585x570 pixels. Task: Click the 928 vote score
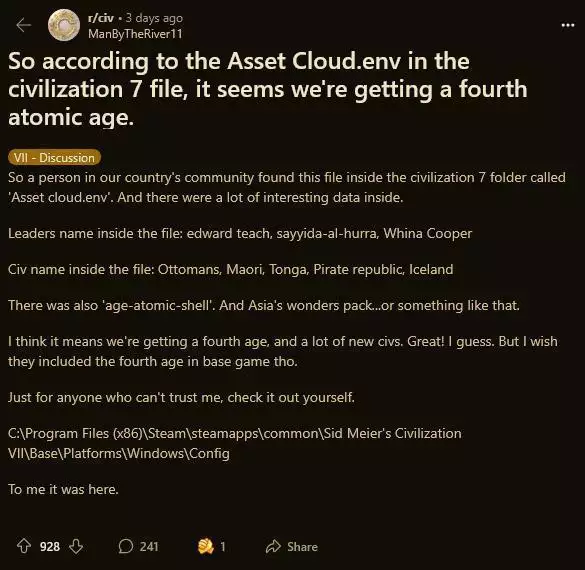coord(50,546)
